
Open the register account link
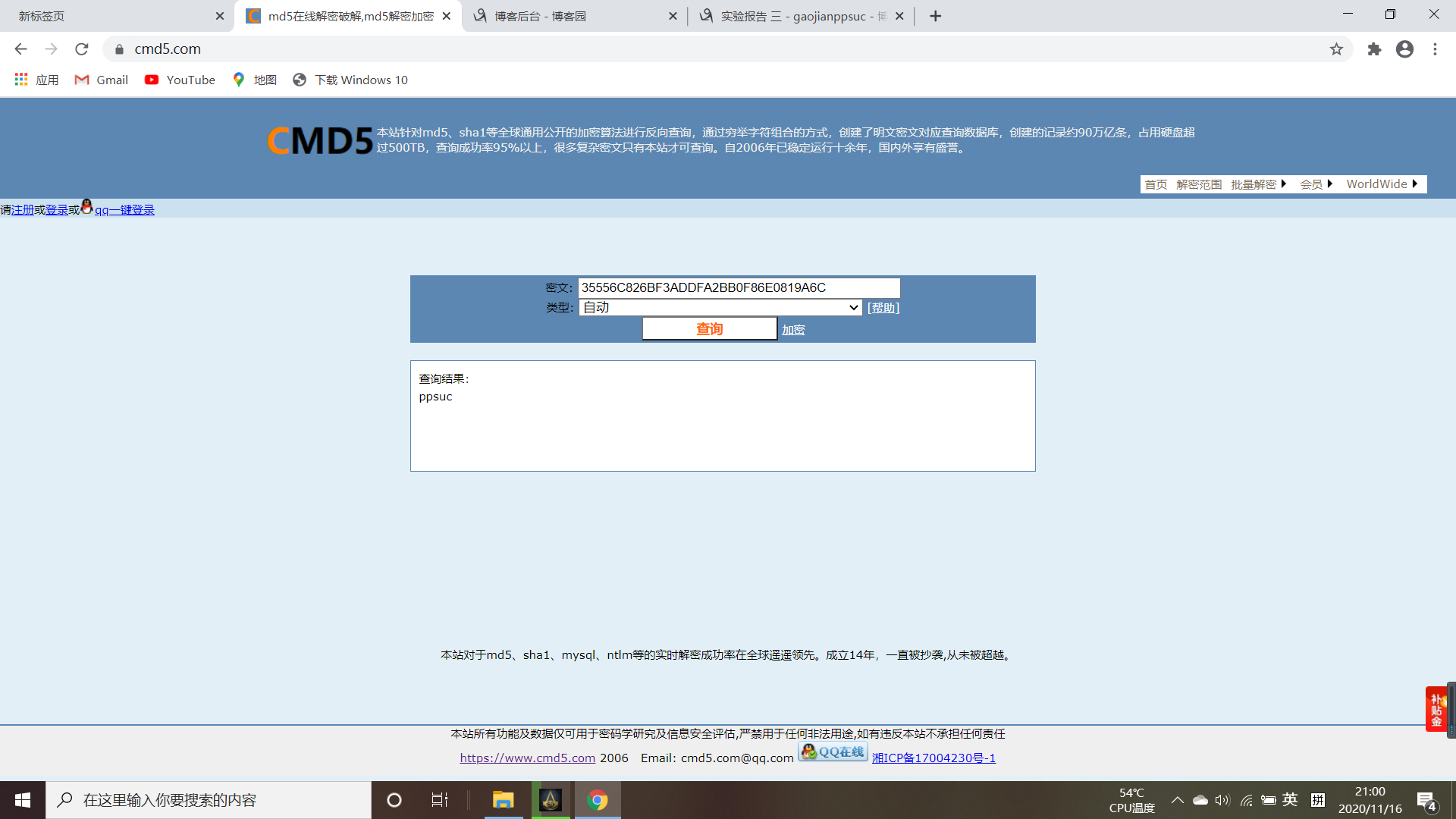[x=23, y=210]
